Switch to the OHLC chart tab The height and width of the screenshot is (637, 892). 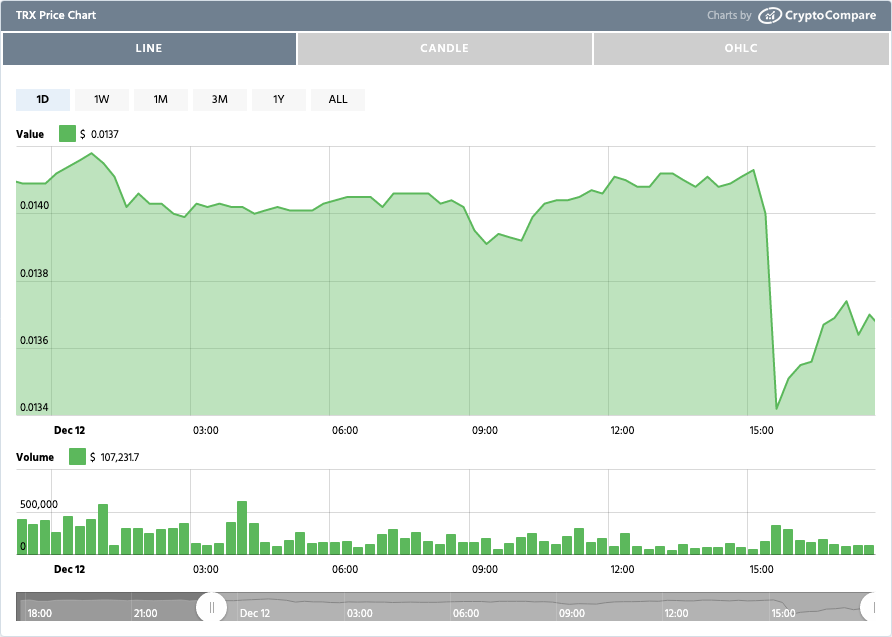(741, 48)
